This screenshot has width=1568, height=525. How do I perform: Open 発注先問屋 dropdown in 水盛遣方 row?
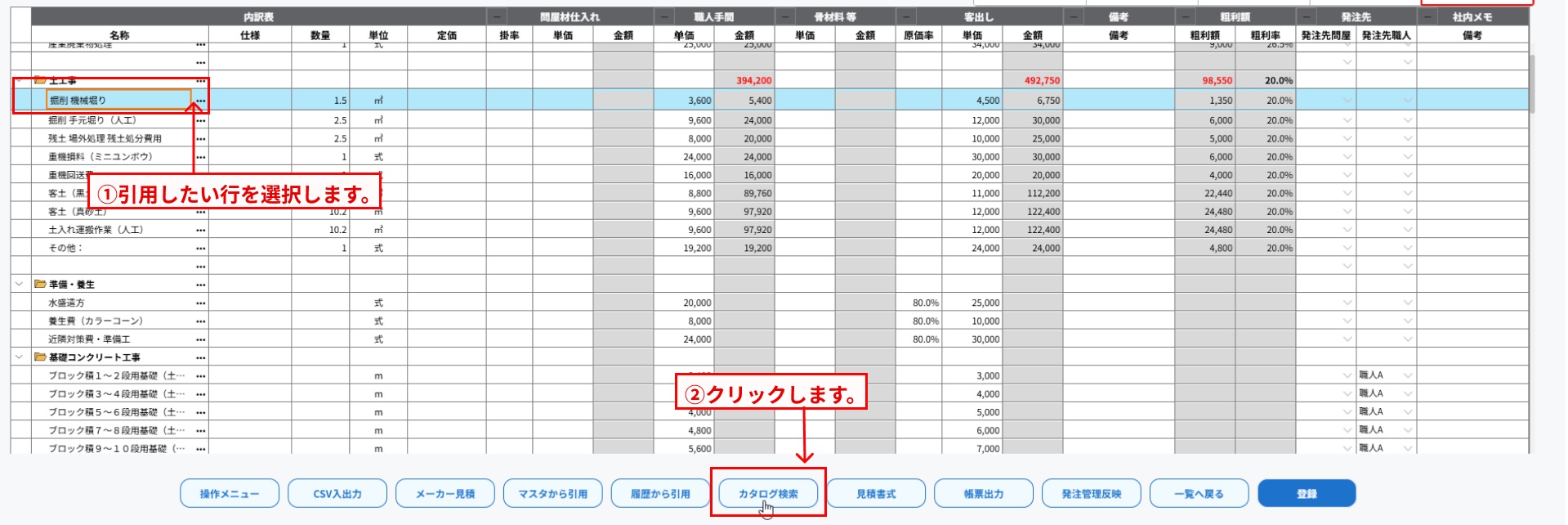click(x=1347, y=303)
